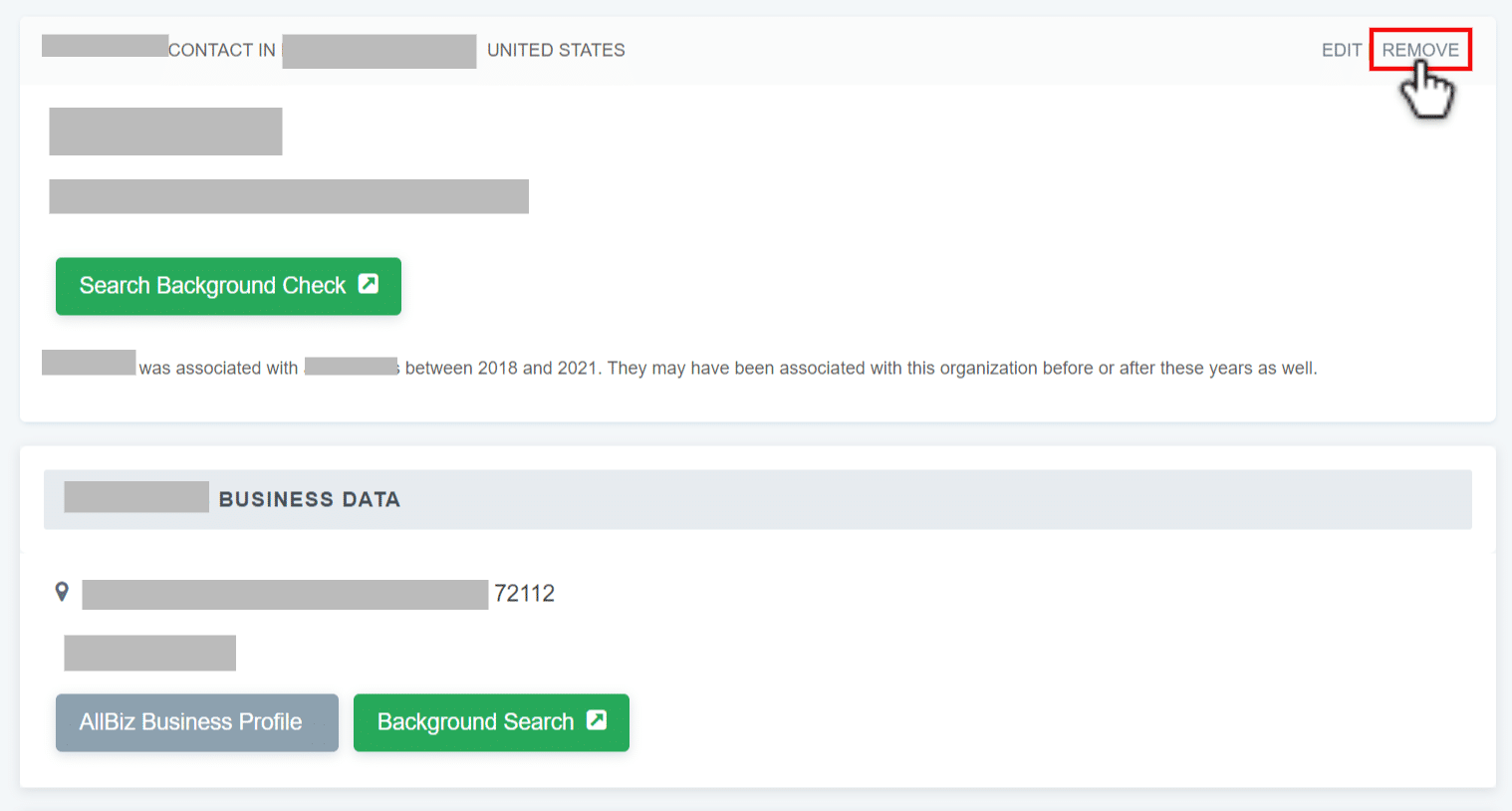The image size is (1512, 811).
Task: Click the green Background Search button
Action: [491, 722]
